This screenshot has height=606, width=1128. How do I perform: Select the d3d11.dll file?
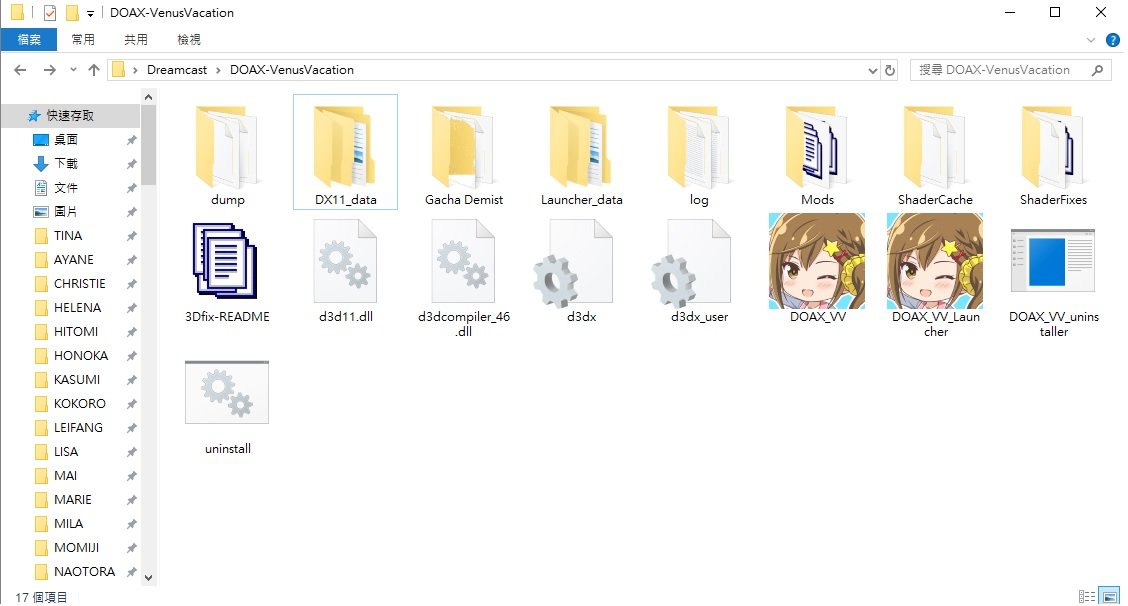click(x=345, y=271)
